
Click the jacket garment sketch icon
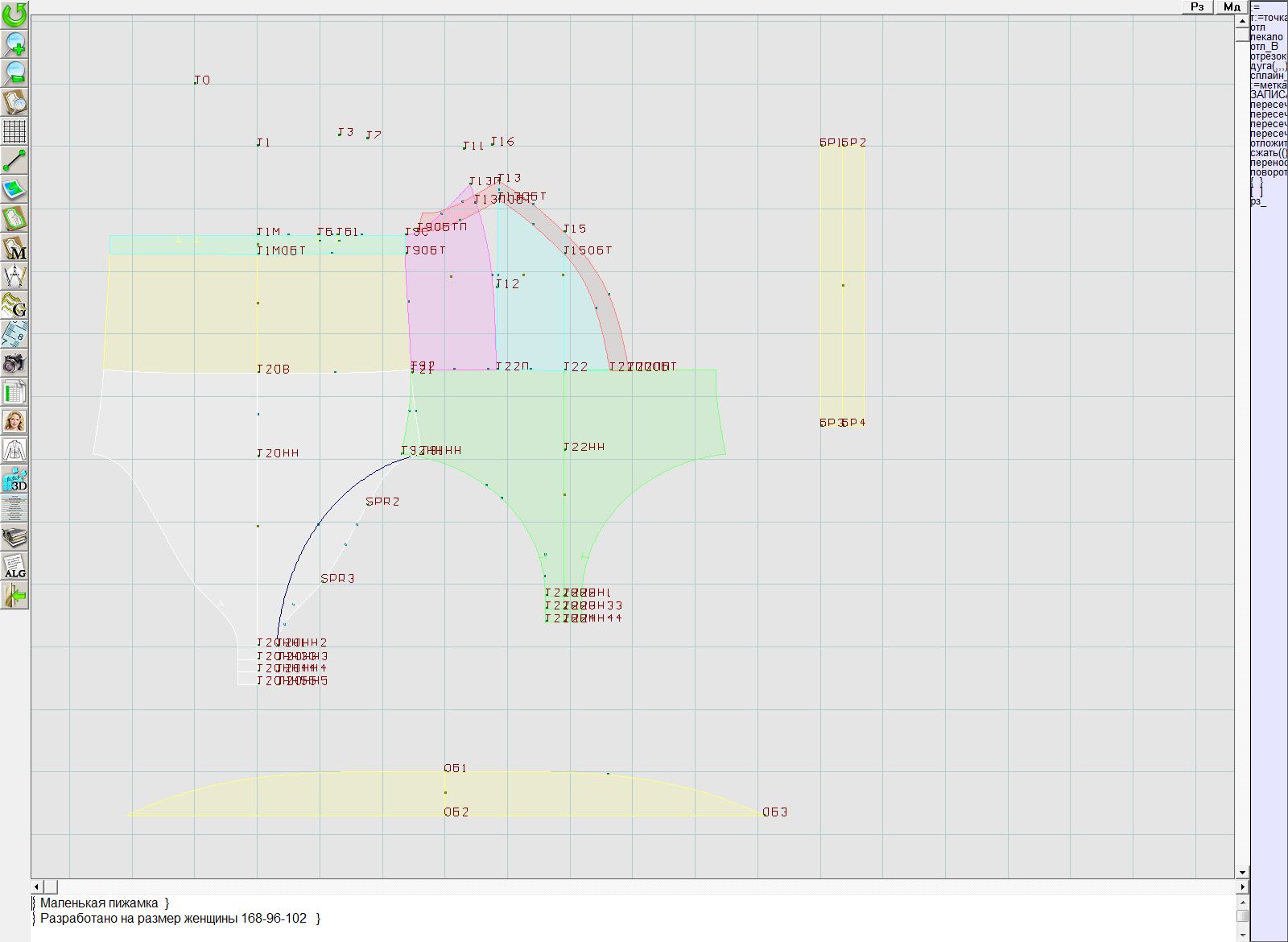[14, 450]
